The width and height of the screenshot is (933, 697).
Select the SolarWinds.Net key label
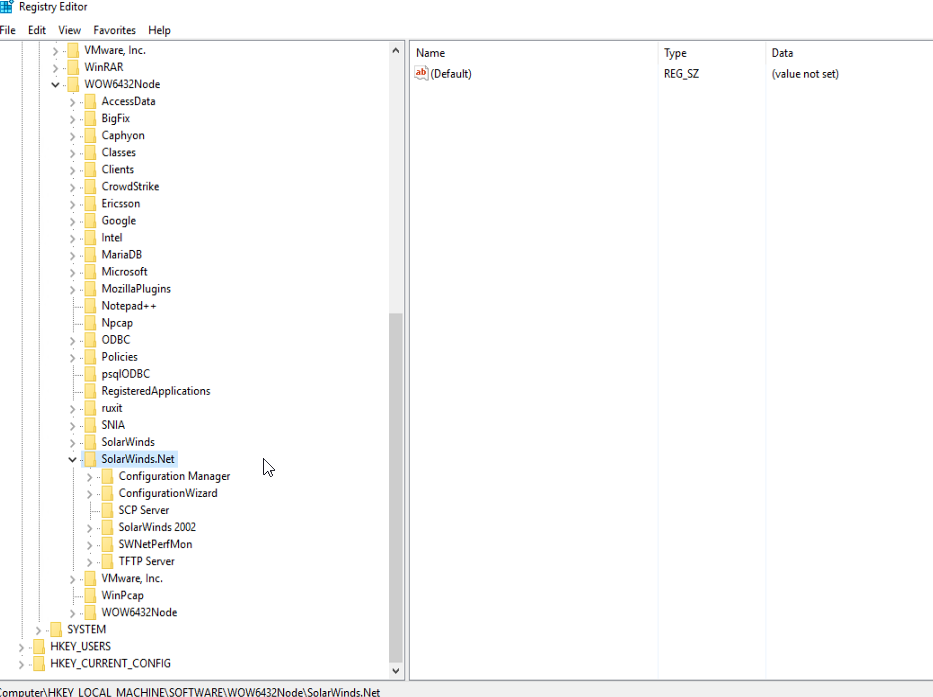[x=138, y=459]
